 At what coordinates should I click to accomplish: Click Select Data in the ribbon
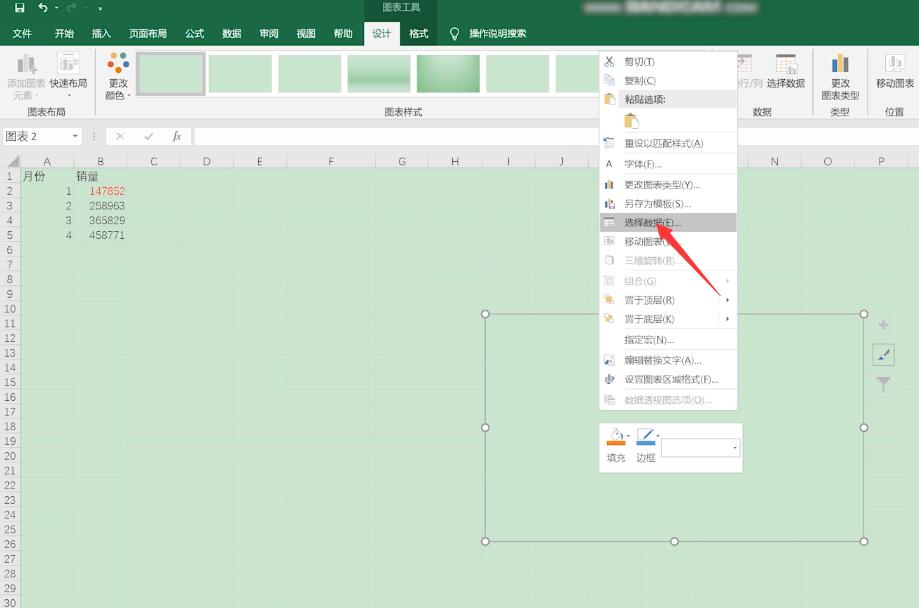[785, 72]
